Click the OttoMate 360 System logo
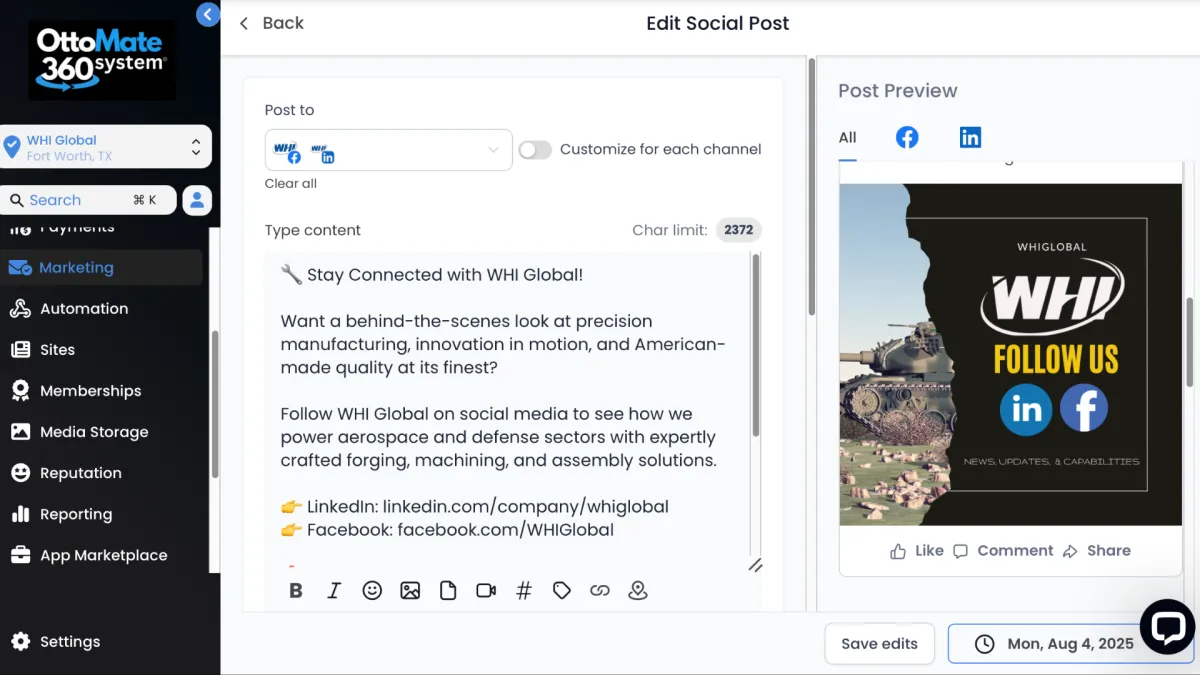Image resolution: width=1200 pixels, height=675 pixels. [x=102, y=60]
